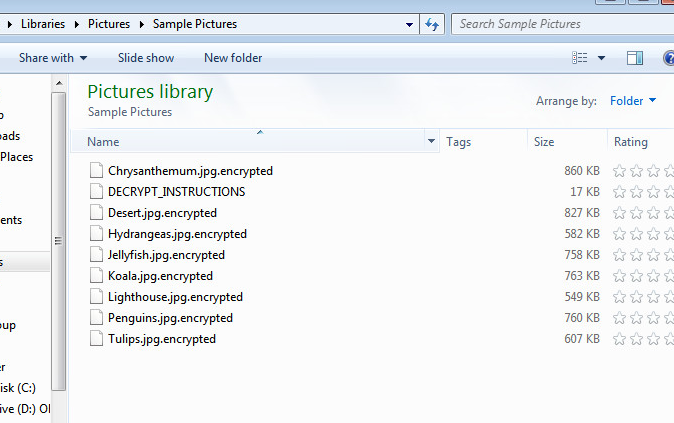Open the address bar history dropdown
Viewport: 674px width, 423px height.
click(410, 24)
